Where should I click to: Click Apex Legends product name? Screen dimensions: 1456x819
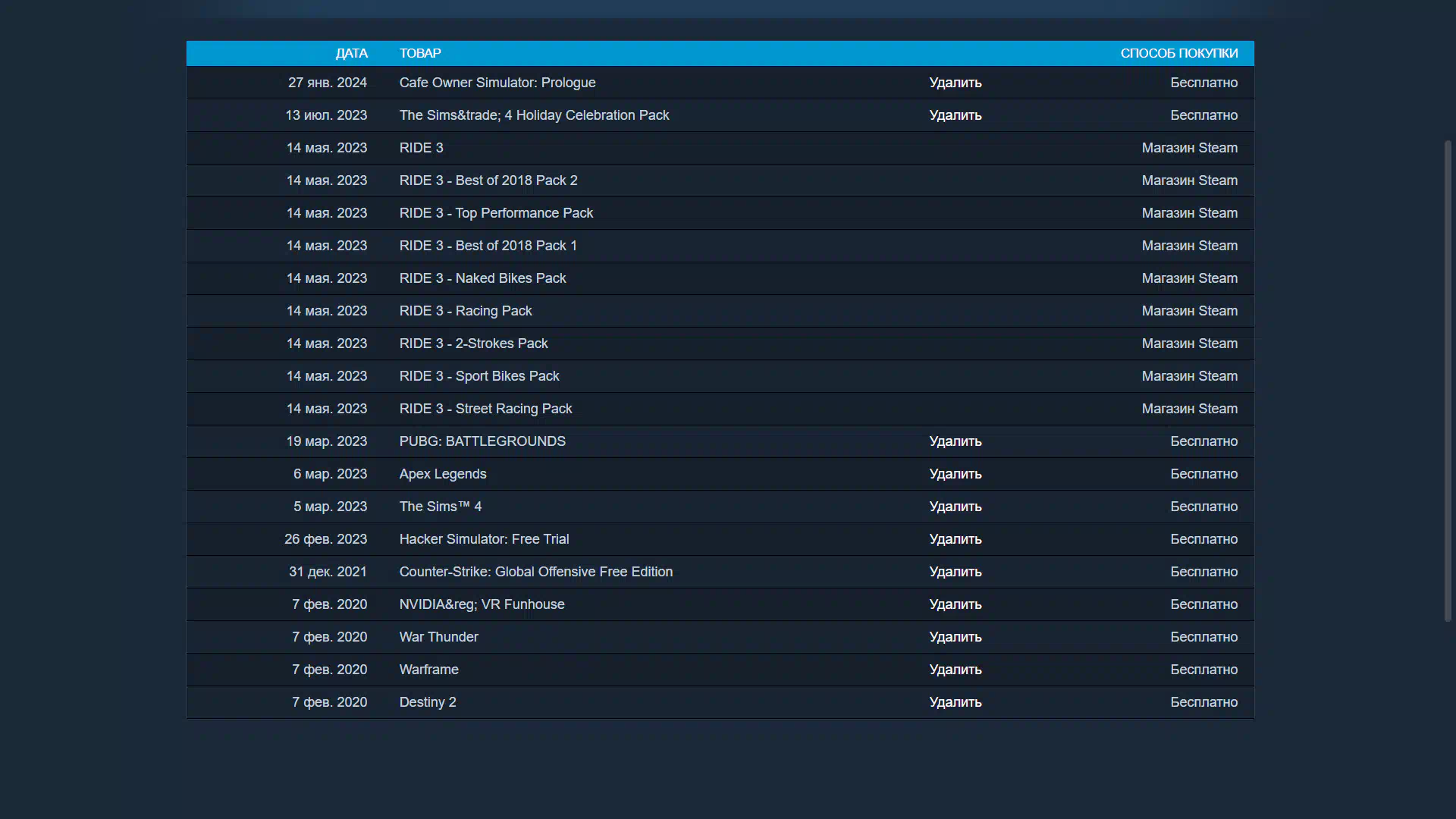(x=443, y=474)
